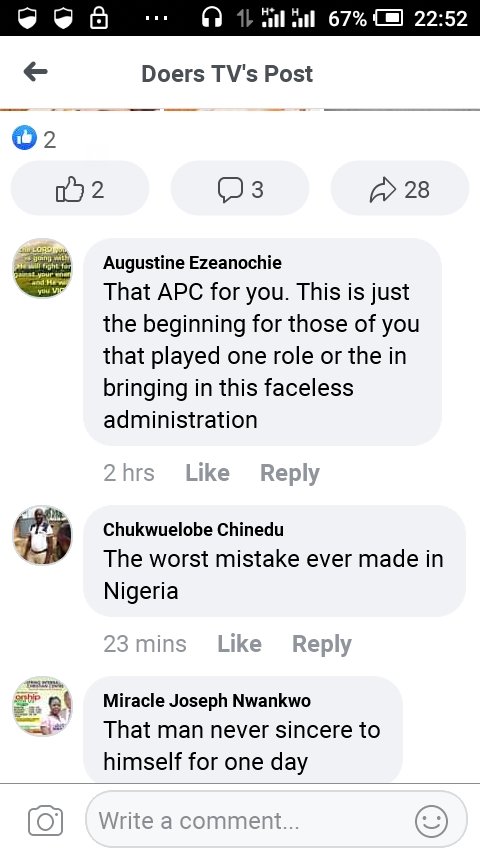Reply to Augustine Ezeanochie's comment
Viewport: 480px width, 854px height.
click(289, 473)
